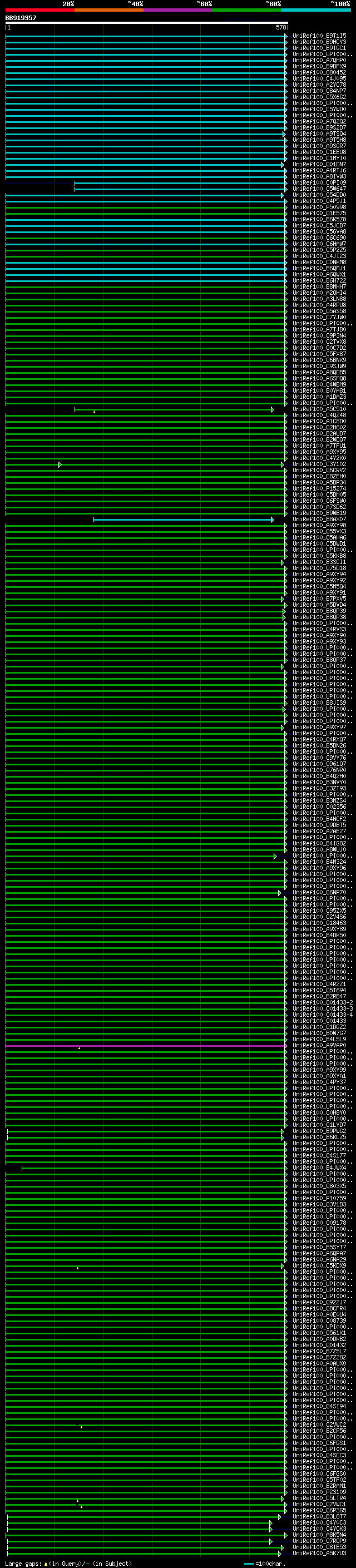Click the white query length bar
Image resolution: width=356 pixels, height=1568 pixels.
(147, 22)
